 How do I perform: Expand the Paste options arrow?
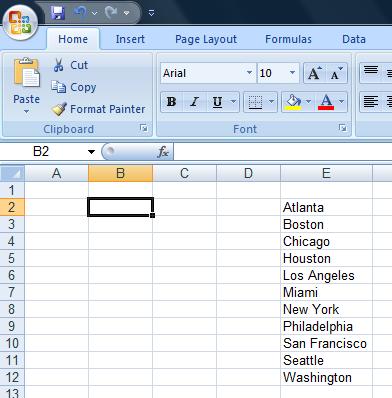[x=26, y=112]
